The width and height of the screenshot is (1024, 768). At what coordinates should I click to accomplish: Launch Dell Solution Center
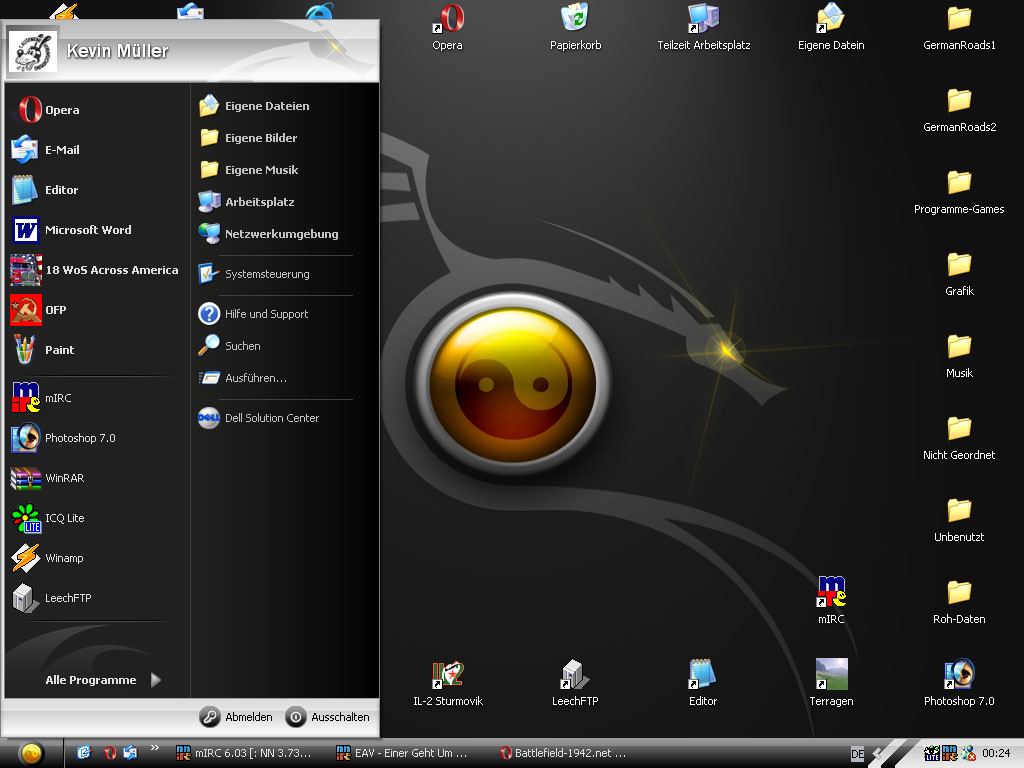[x=259, y=418]
